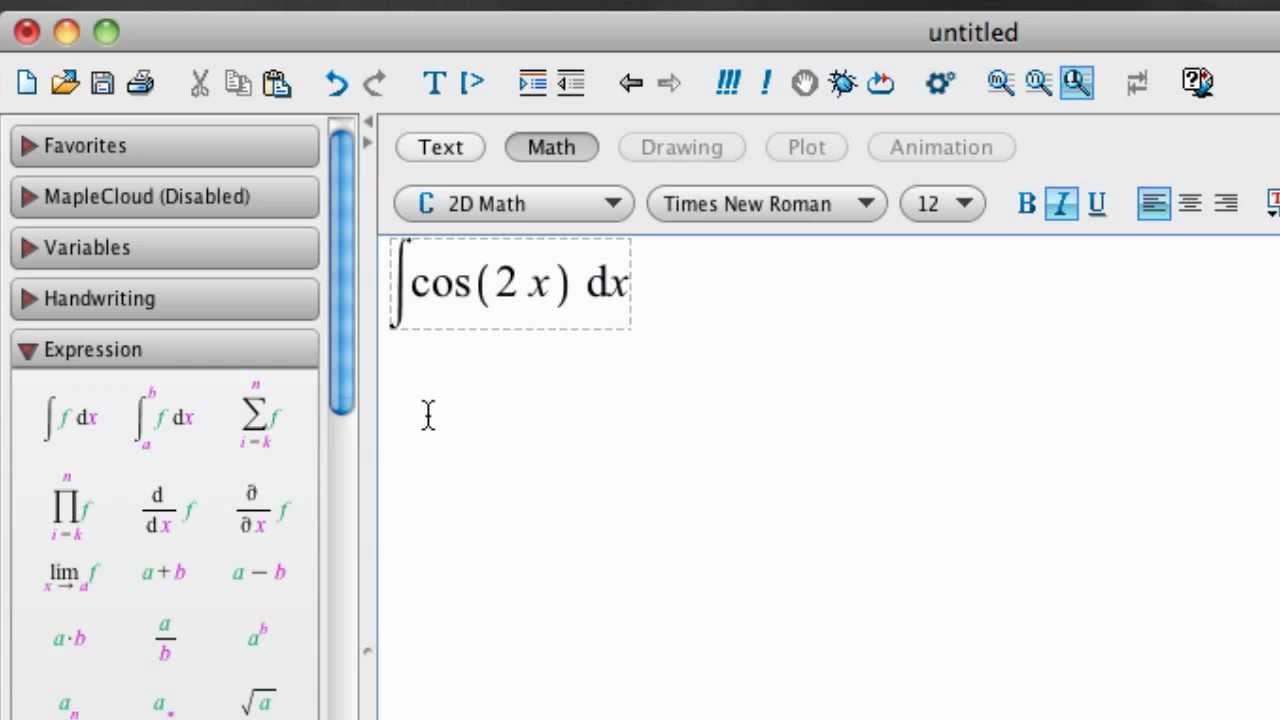The height and width of the screenshot is (720, 1280).
Task: Open Maple help question mark icon
Action: tap(1197, 83)
